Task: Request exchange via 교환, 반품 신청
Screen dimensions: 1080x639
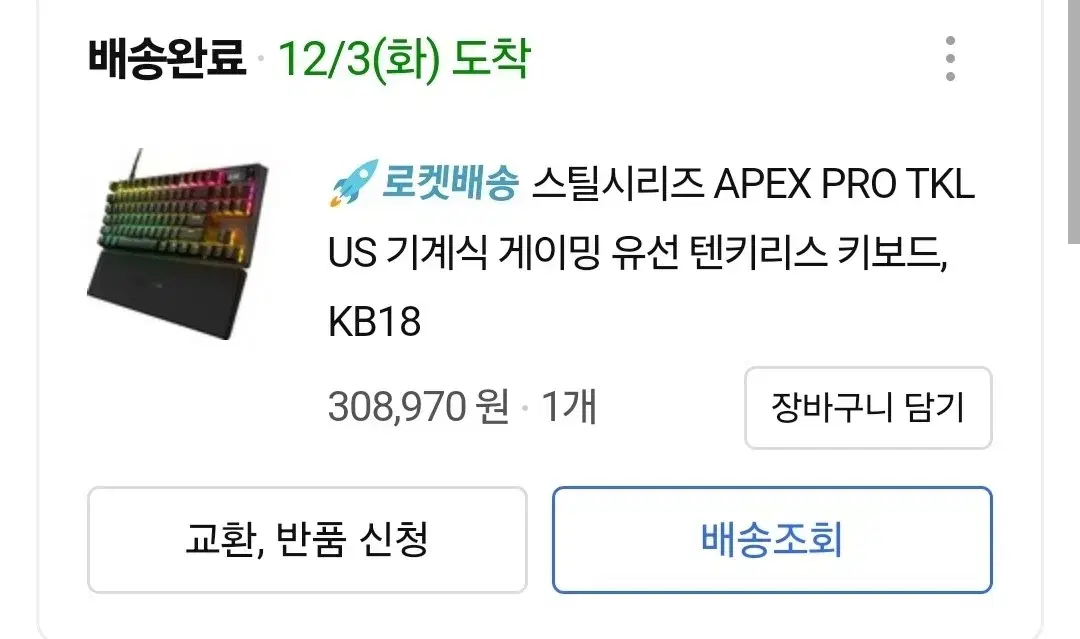Action: (x=307, y=540)
